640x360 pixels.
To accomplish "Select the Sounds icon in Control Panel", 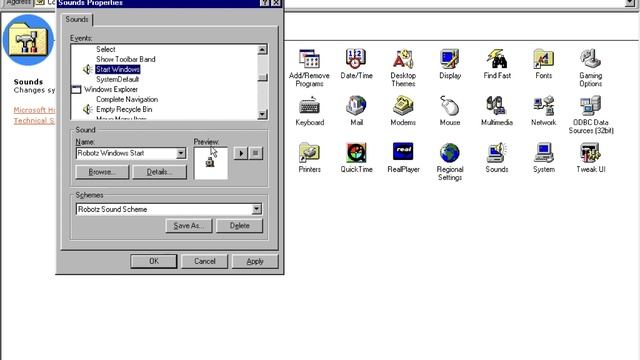I will 497,153.
